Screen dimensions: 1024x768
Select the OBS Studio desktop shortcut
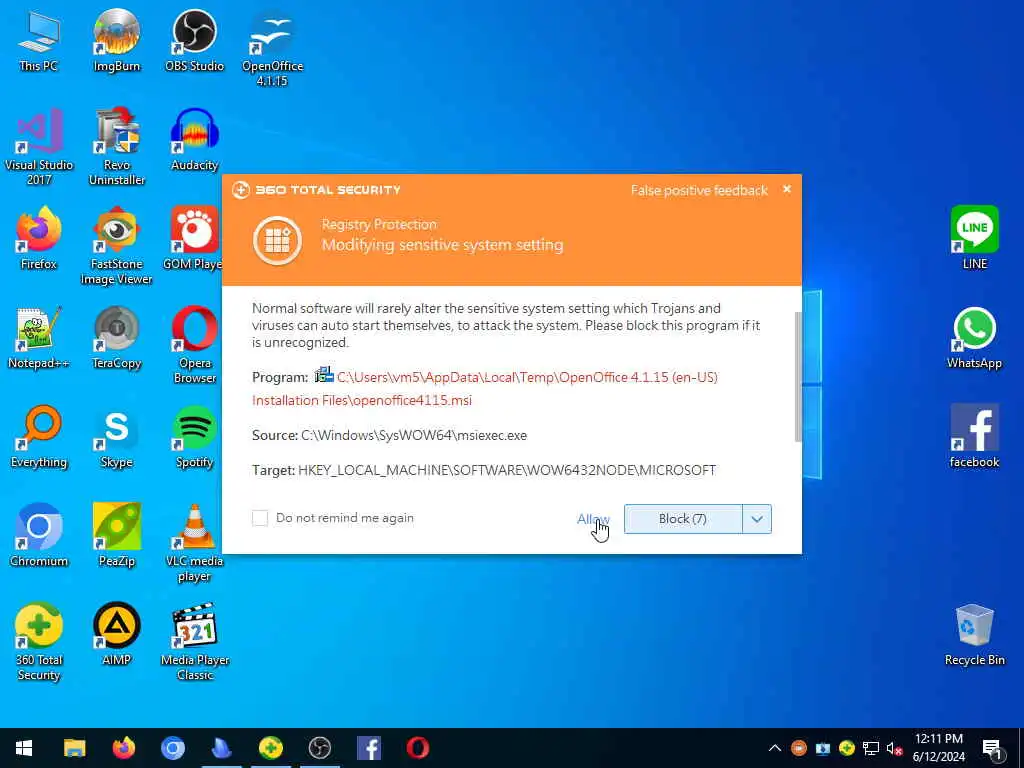tap(194, 40)
